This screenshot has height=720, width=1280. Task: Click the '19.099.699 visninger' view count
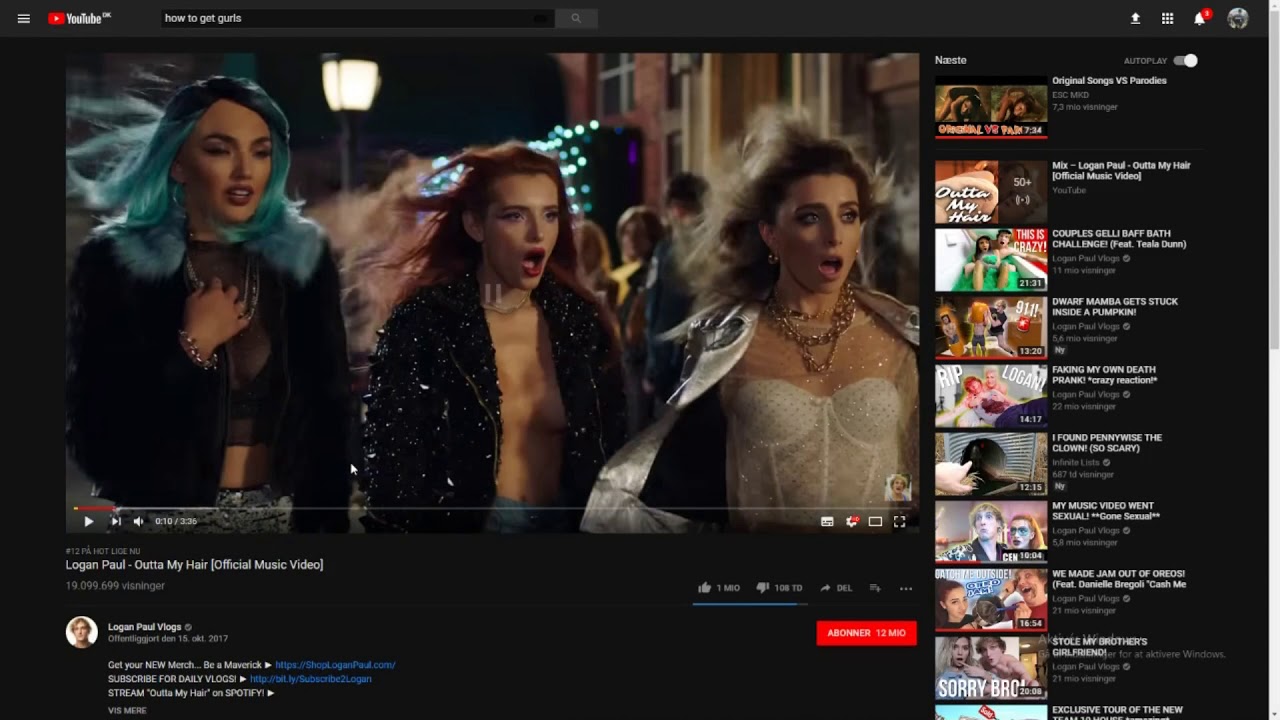pos(115,585)
